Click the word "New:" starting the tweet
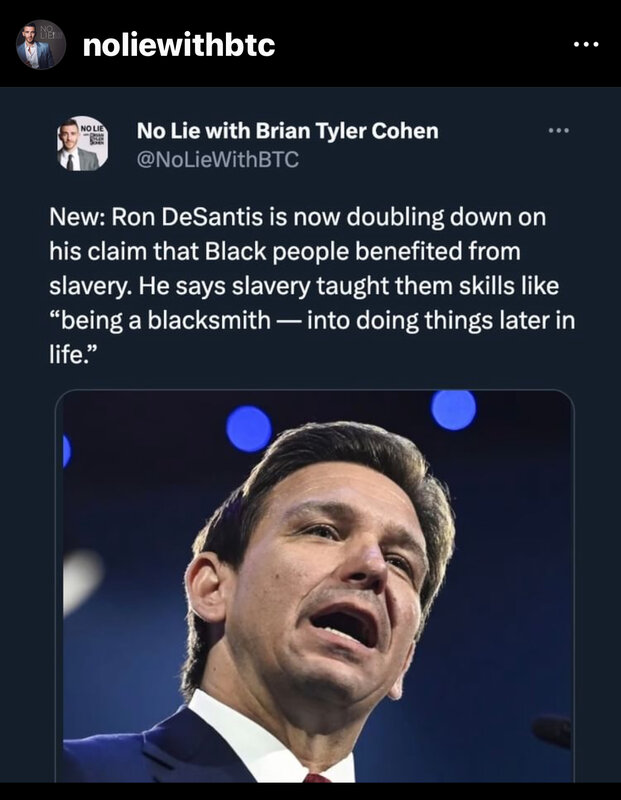Screen dimensions: 621x800 tap(73, 216)
